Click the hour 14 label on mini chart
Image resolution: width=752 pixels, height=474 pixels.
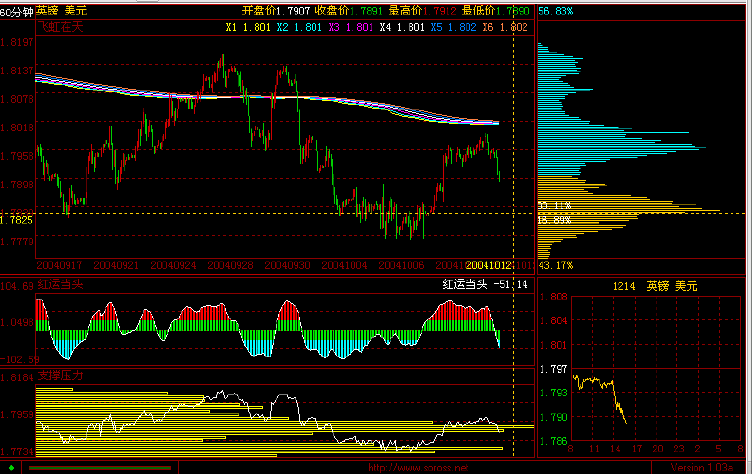click(615, 449)
